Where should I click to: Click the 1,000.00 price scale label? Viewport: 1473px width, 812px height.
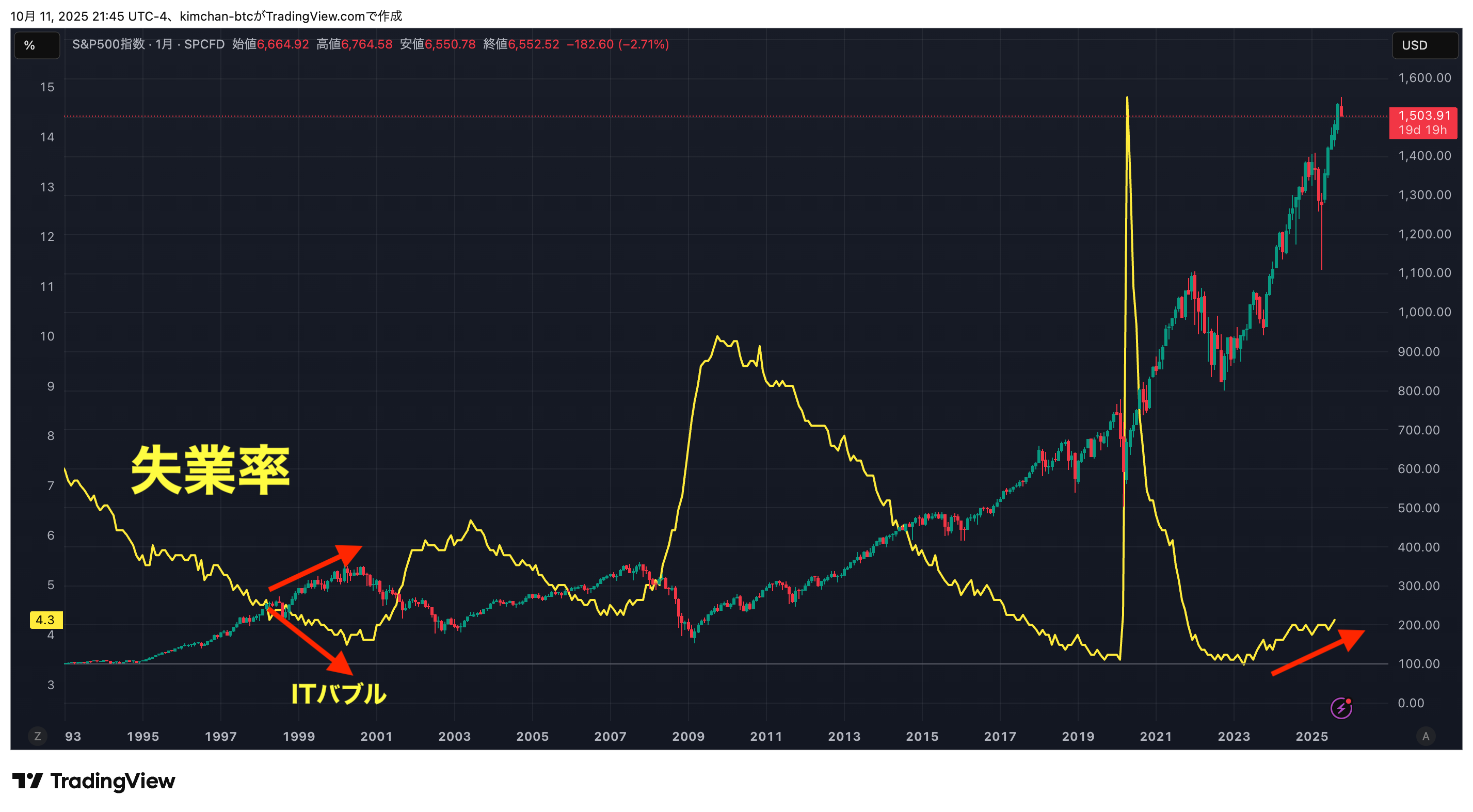(1424, 312)
